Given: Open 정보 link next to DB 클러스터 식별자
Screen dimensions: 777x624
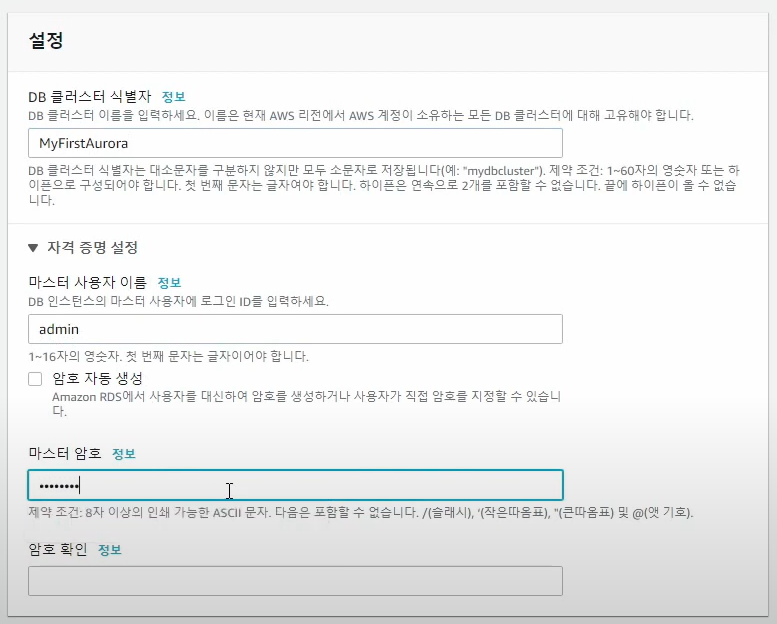Looking at the screenshot, I should [173, 97].
